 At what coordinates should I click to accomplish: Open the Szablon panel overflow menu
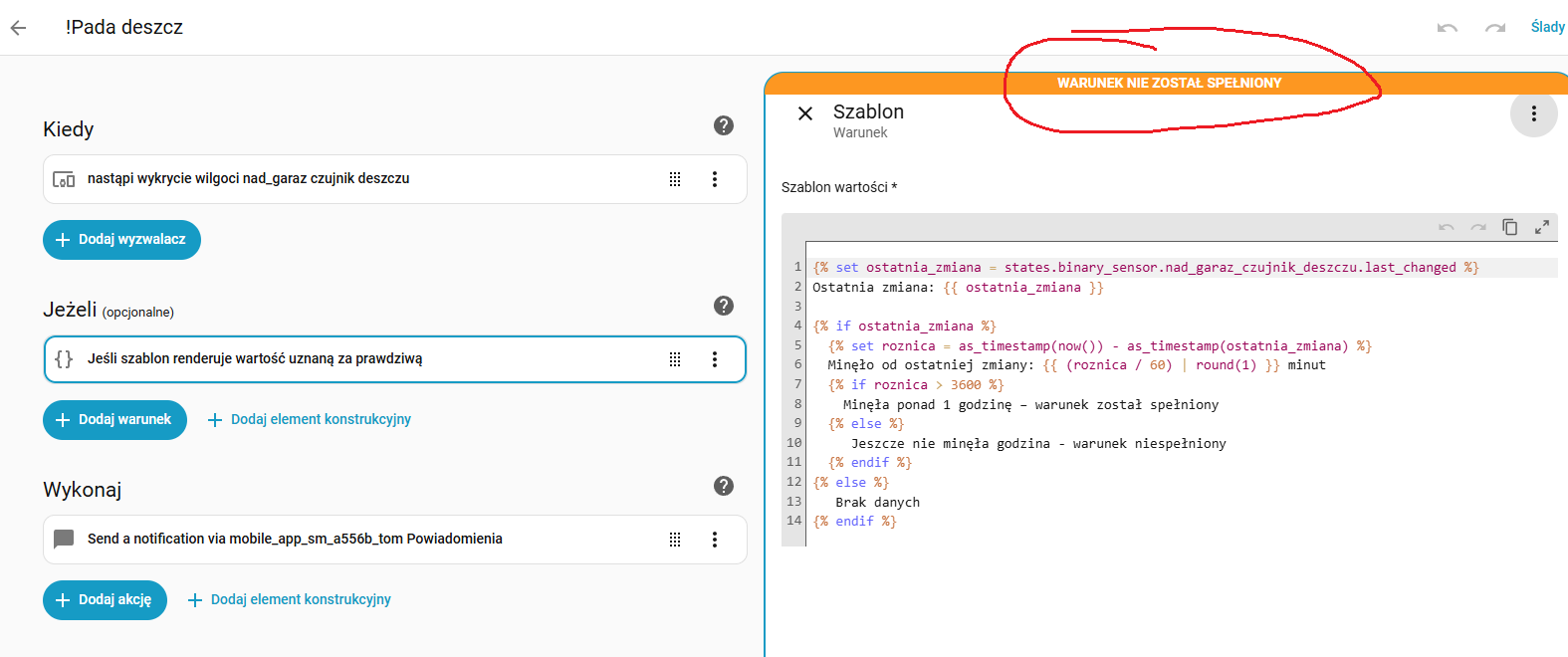pyautogui.click(x=1533, y=113)
